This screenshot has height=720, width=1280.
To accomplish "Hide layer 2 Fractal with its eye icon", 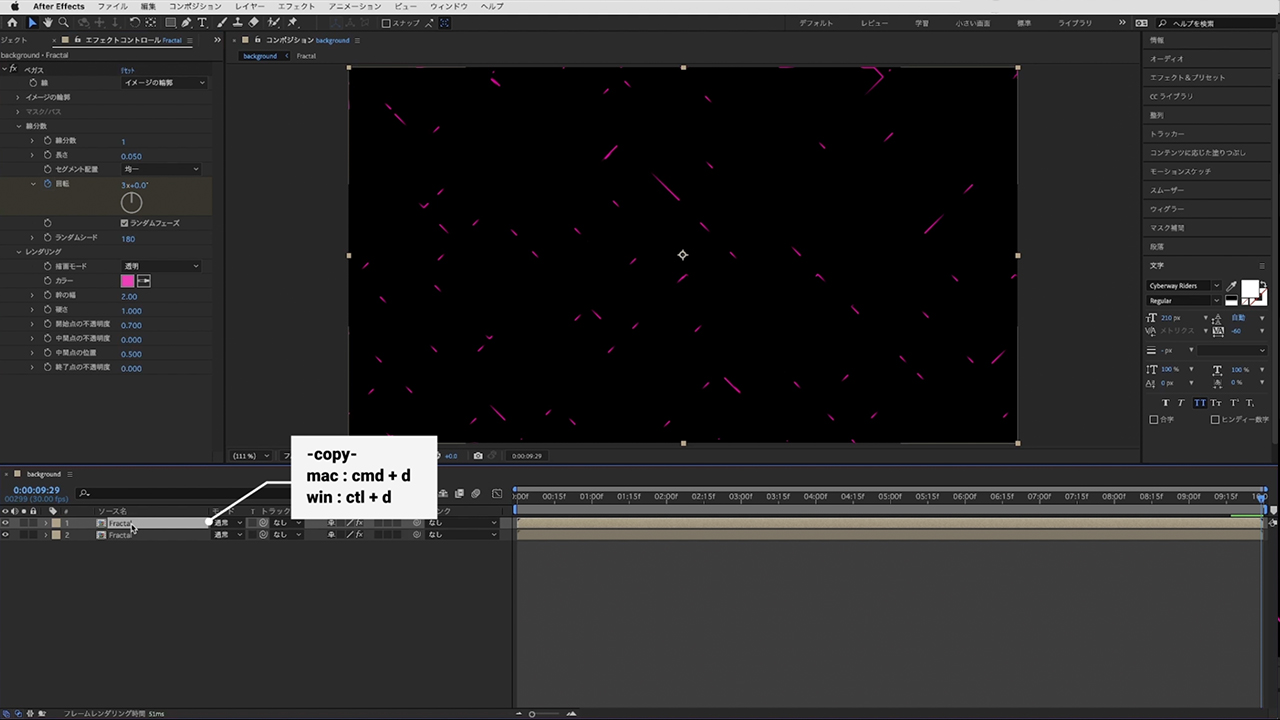I will (5, 535).
